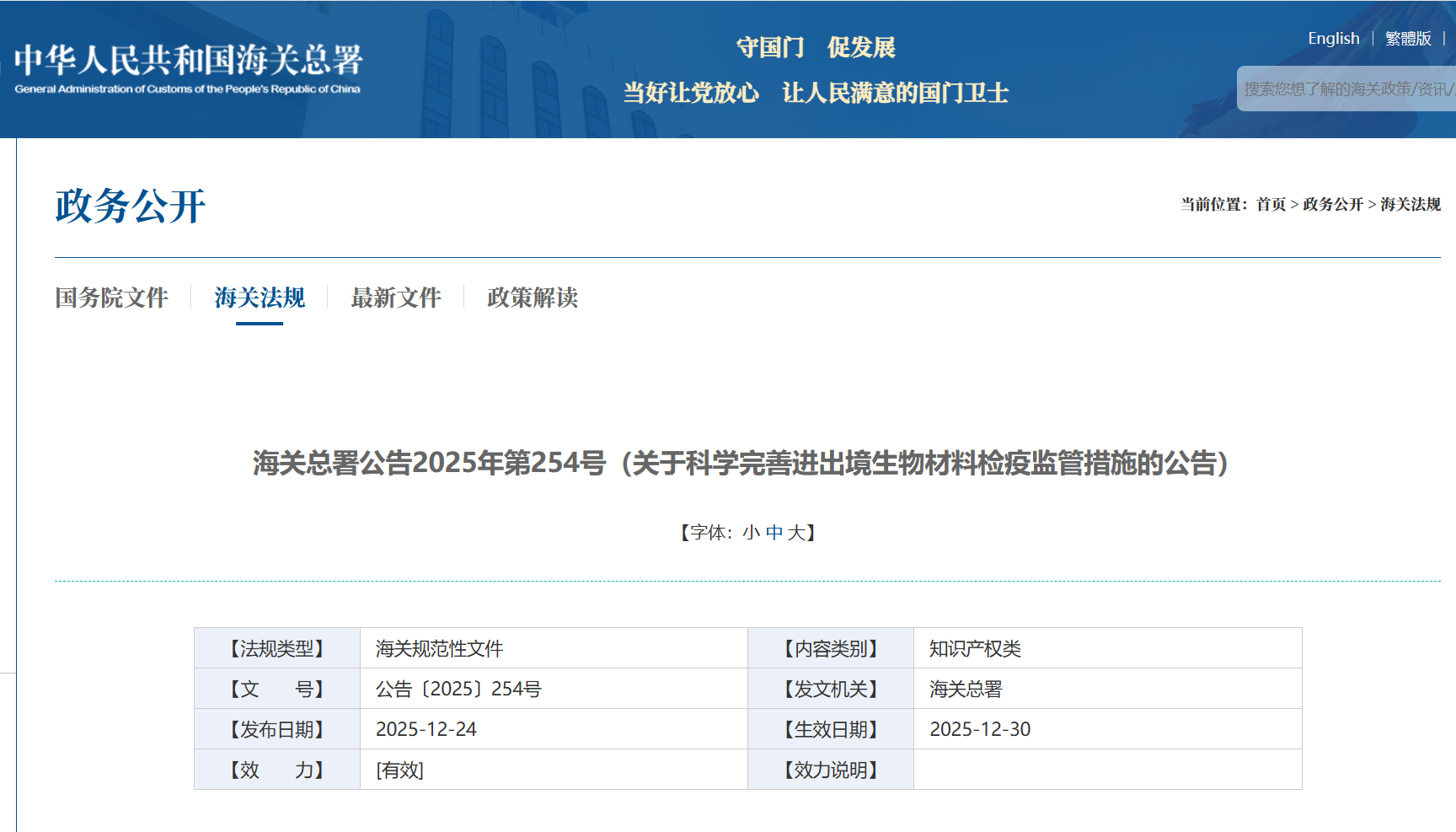Set the font size to small (小)

coord(751,533)
